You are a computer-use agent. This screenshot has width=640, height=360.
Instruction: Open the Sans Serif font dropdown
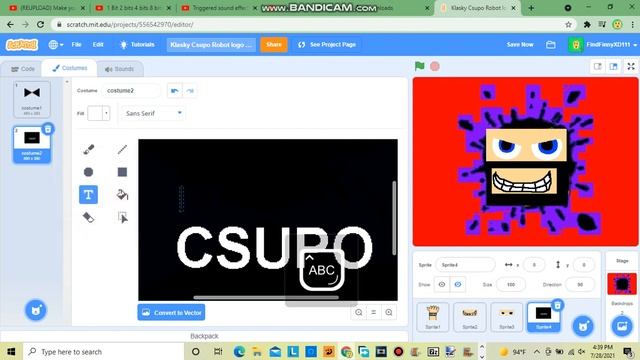point(154,113)
